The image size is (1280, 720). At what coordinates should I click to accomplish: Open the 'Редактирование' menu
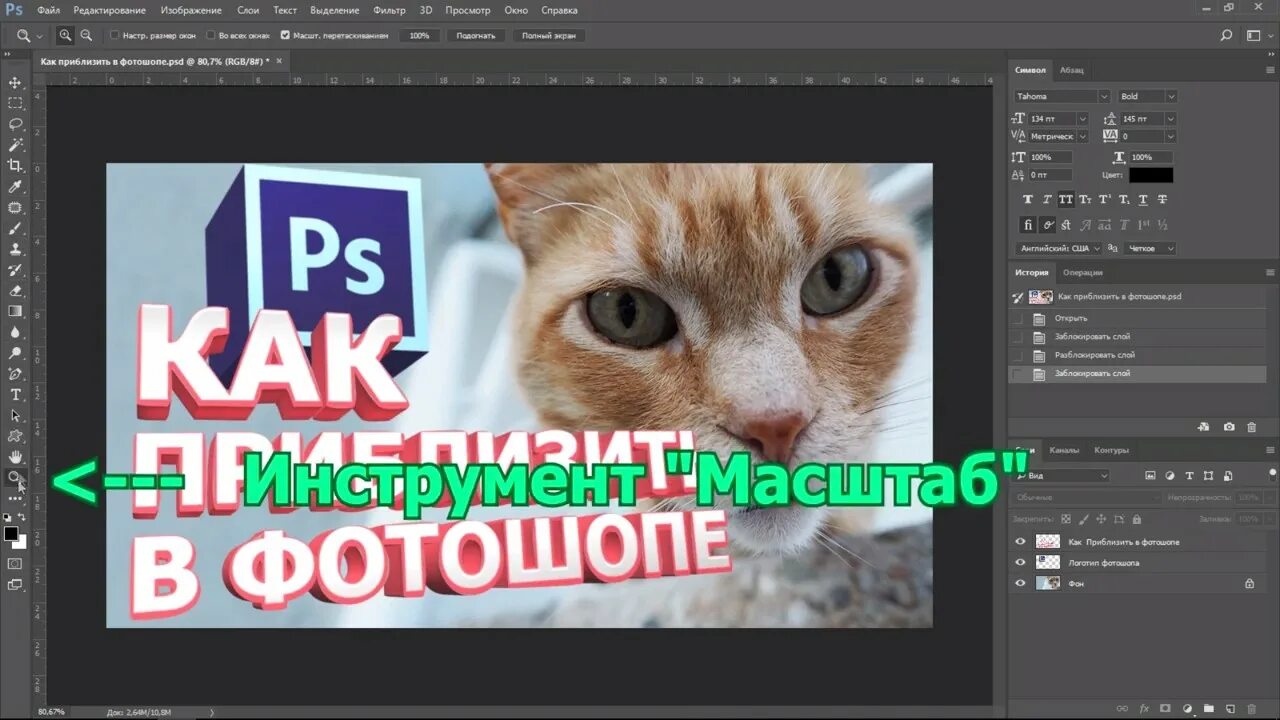[x=109, y=10]
